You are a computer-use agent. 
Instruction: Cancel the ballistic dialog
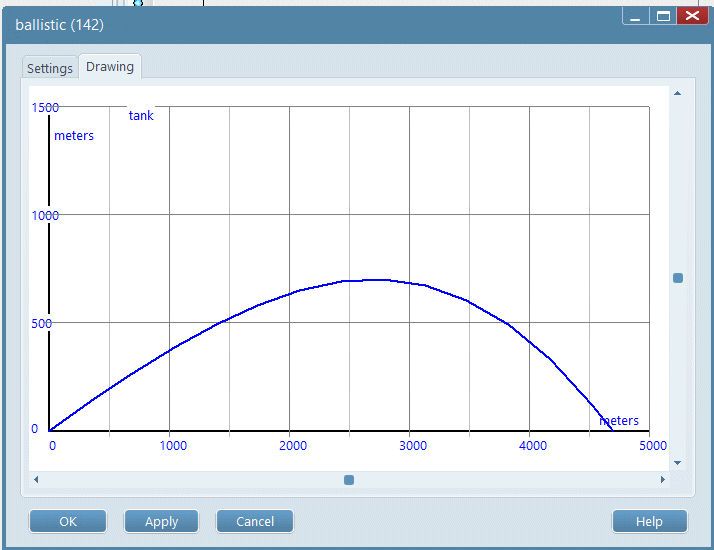coord(255,521)
